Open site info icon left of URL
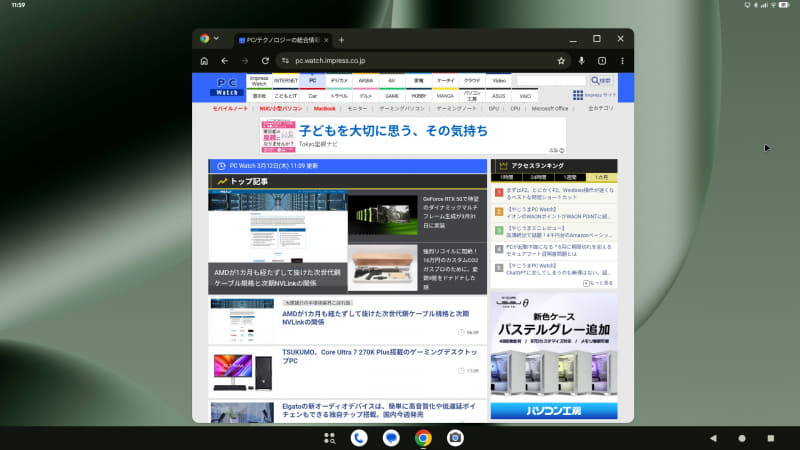The height and width of the screenshot is (450, 800). (285, 61)
